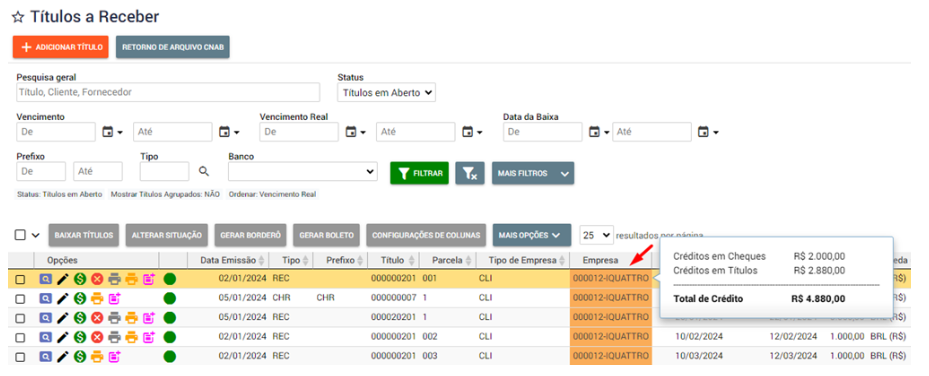Click Gerar Boleto button

pos(326,235)
